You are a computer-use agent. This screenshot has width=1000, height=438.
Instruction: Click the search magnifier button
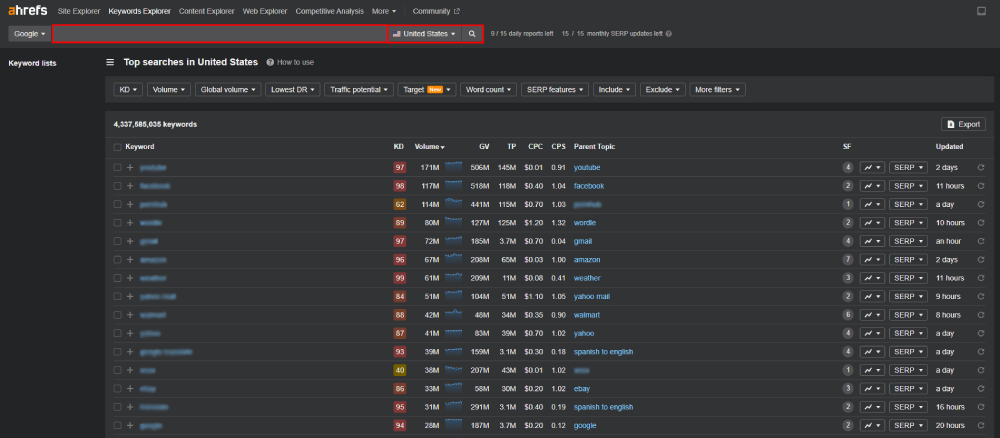tap(472, 34)
